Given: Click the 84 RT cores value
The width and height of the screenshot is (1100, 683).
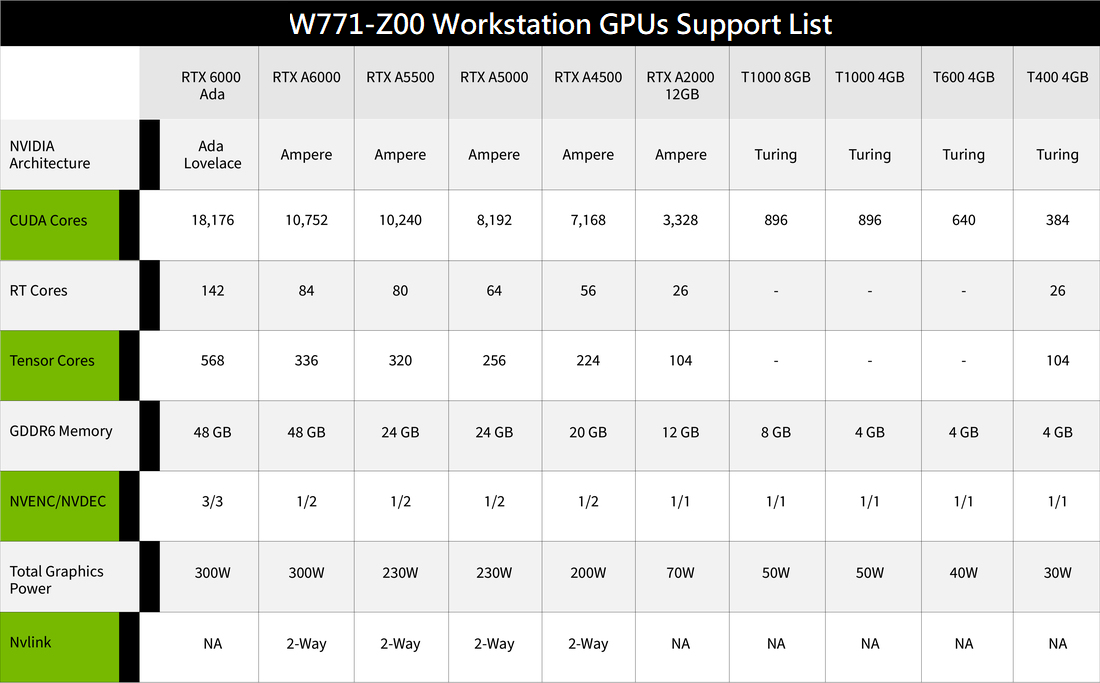Looking at the screenshot, I should [307, 290].
